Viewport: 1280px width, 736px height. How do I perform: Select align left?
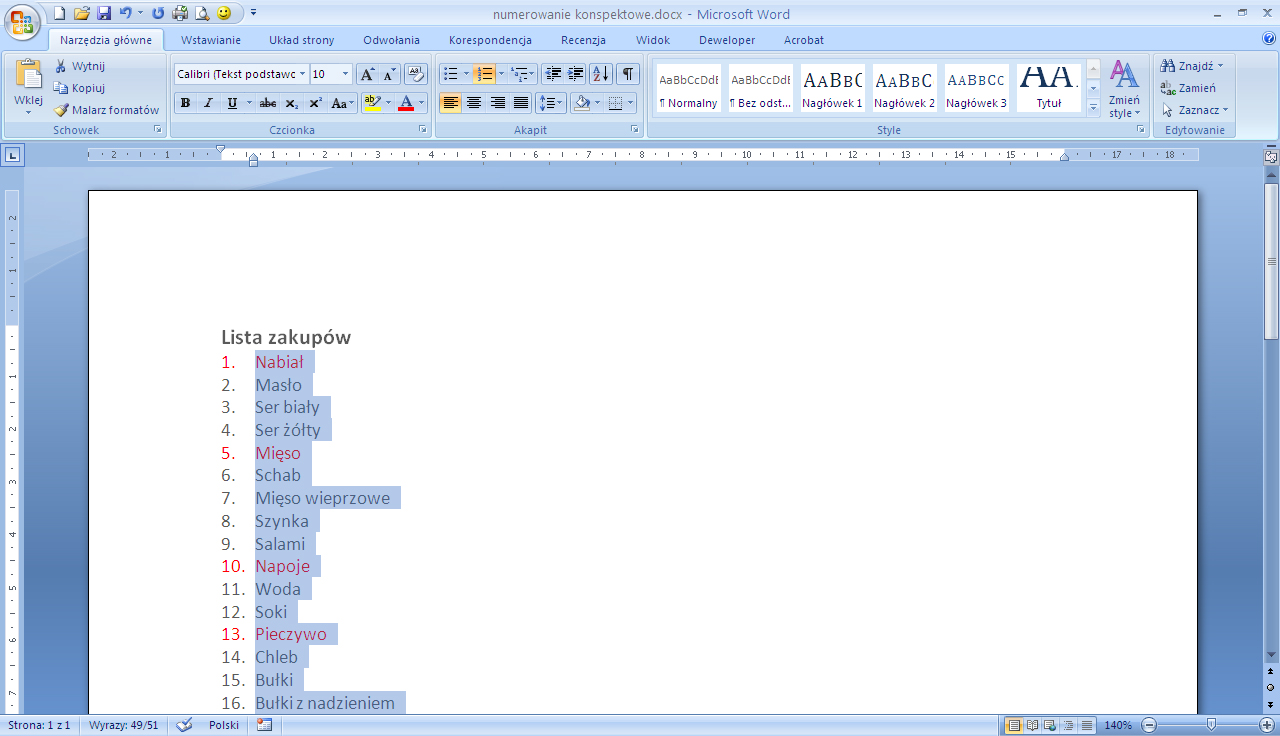click(x=451, y=103)
